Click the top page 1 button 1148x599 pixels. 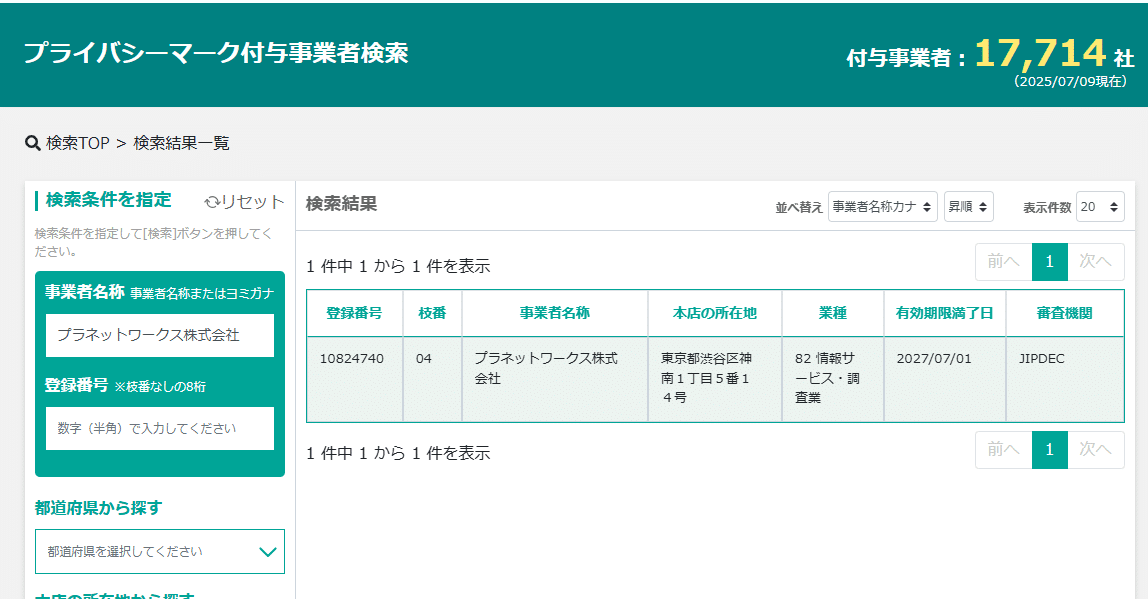1050,261
